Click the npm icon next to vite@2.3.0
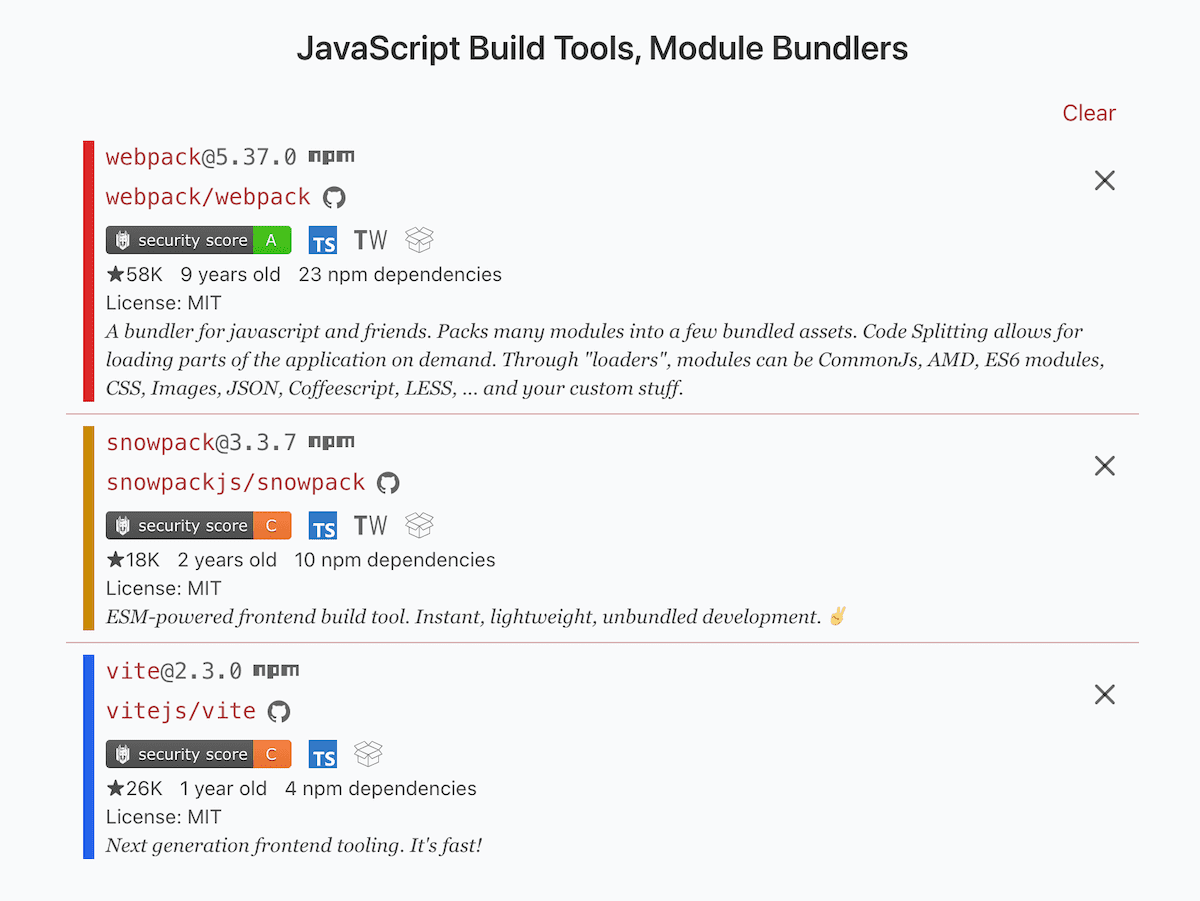The width and height of the screenshot is (1200, 901). coord(276,671)
